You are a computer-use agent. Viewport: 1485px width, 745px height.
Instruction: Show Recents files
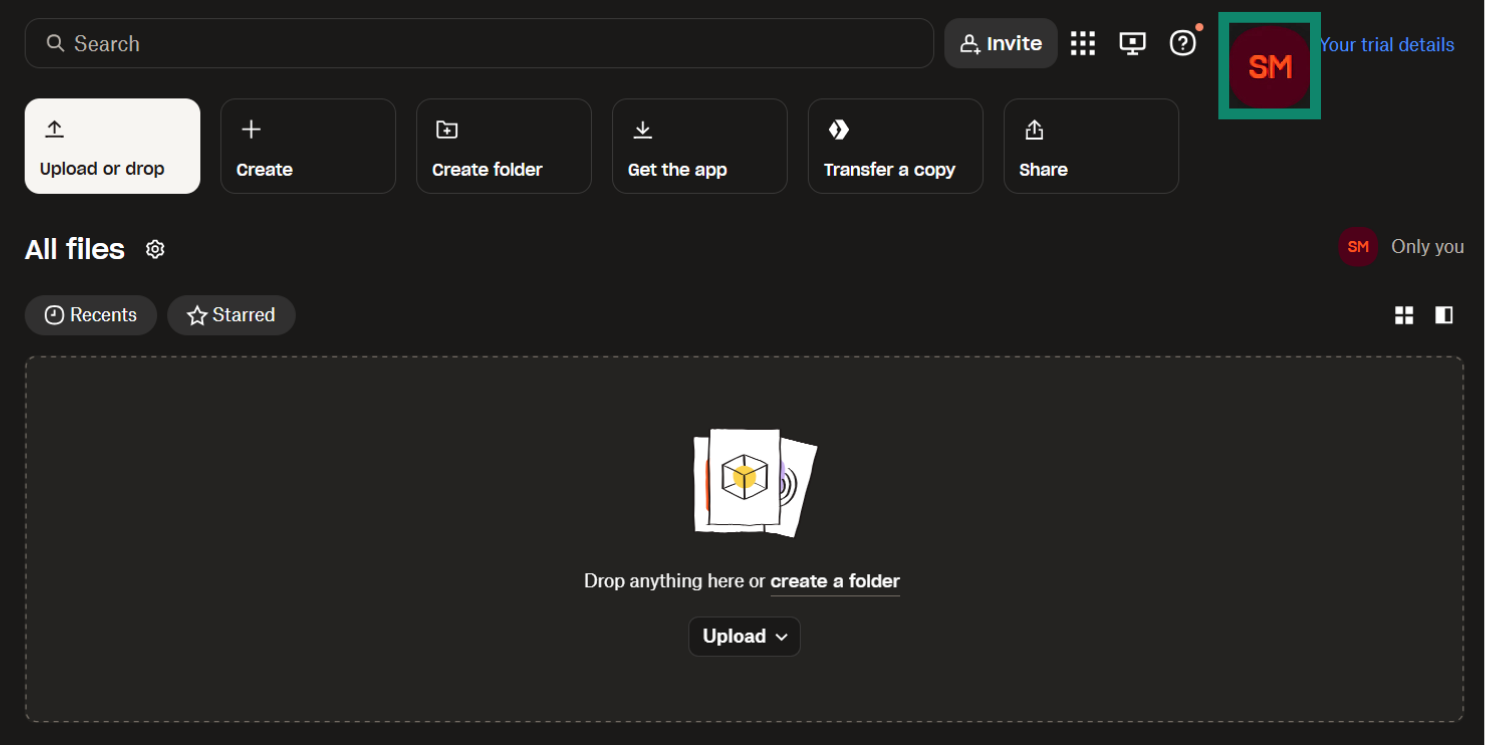(91, 315)
